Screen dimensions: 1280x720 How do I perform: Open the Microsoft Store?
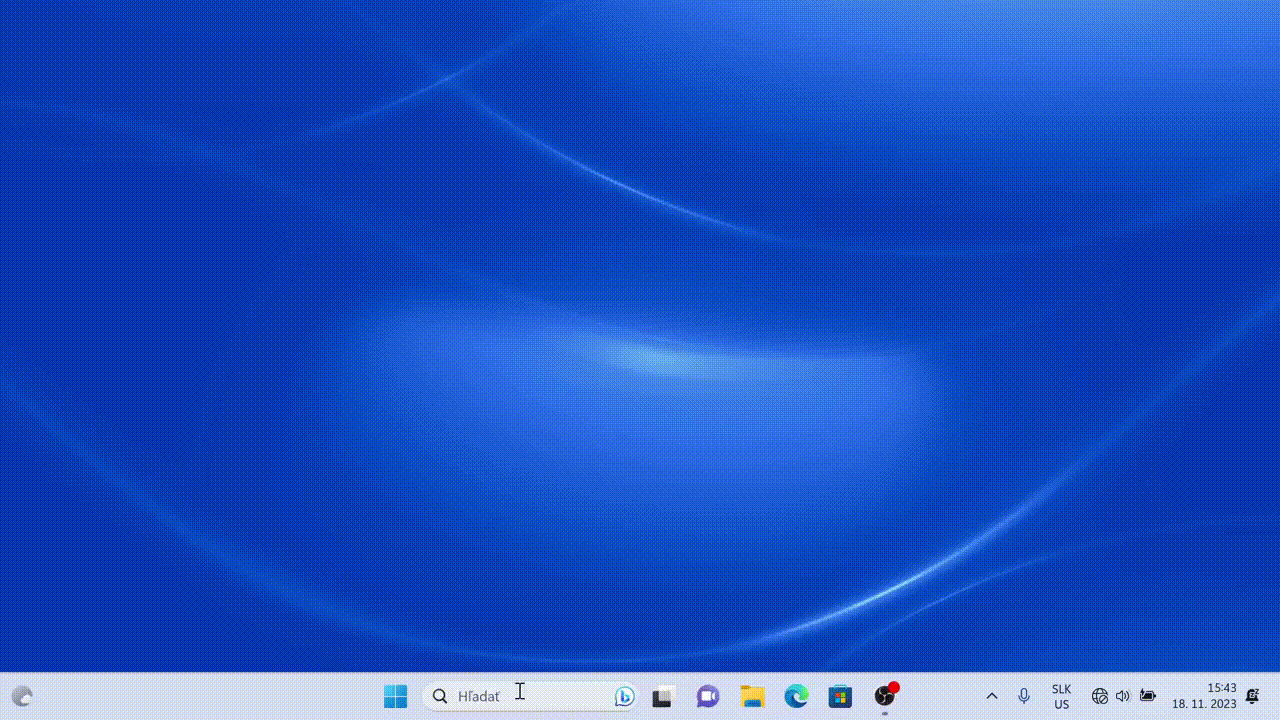tap(840, 696)
